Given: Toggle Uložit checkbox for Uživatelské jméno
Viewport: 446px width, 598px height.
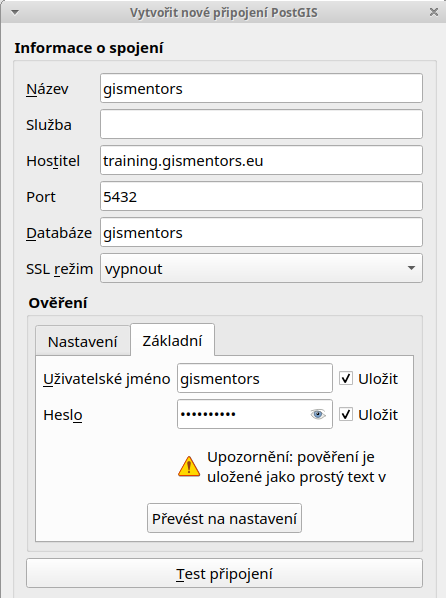Looking at the screenshot, I should coord(346,378).
